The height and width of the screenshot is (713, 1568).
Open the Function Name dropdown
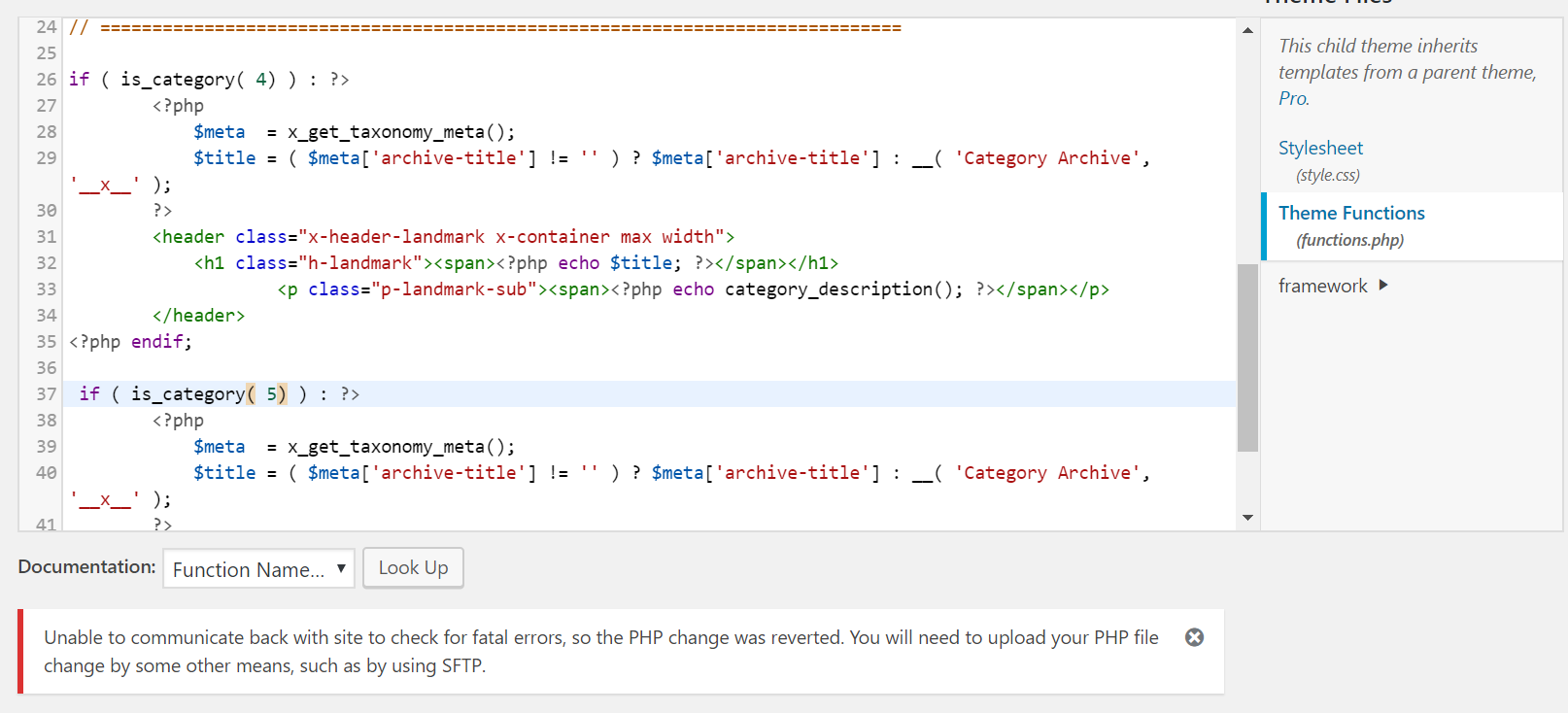258,569
